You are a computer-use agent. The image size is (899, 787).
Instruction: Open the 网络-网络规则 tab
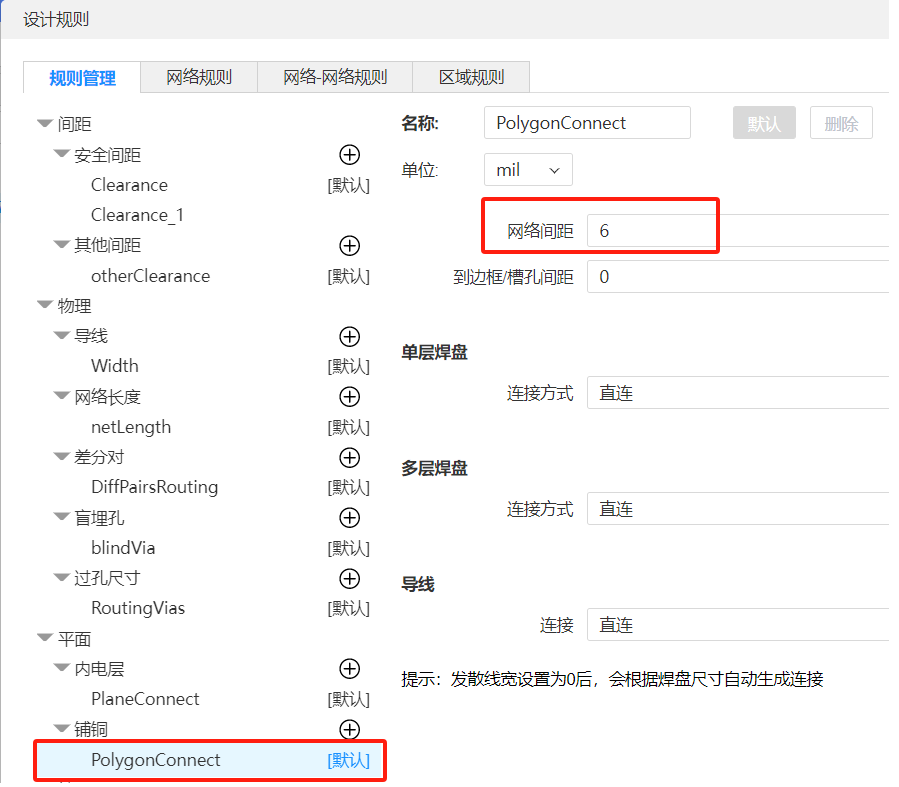(335, 77)
